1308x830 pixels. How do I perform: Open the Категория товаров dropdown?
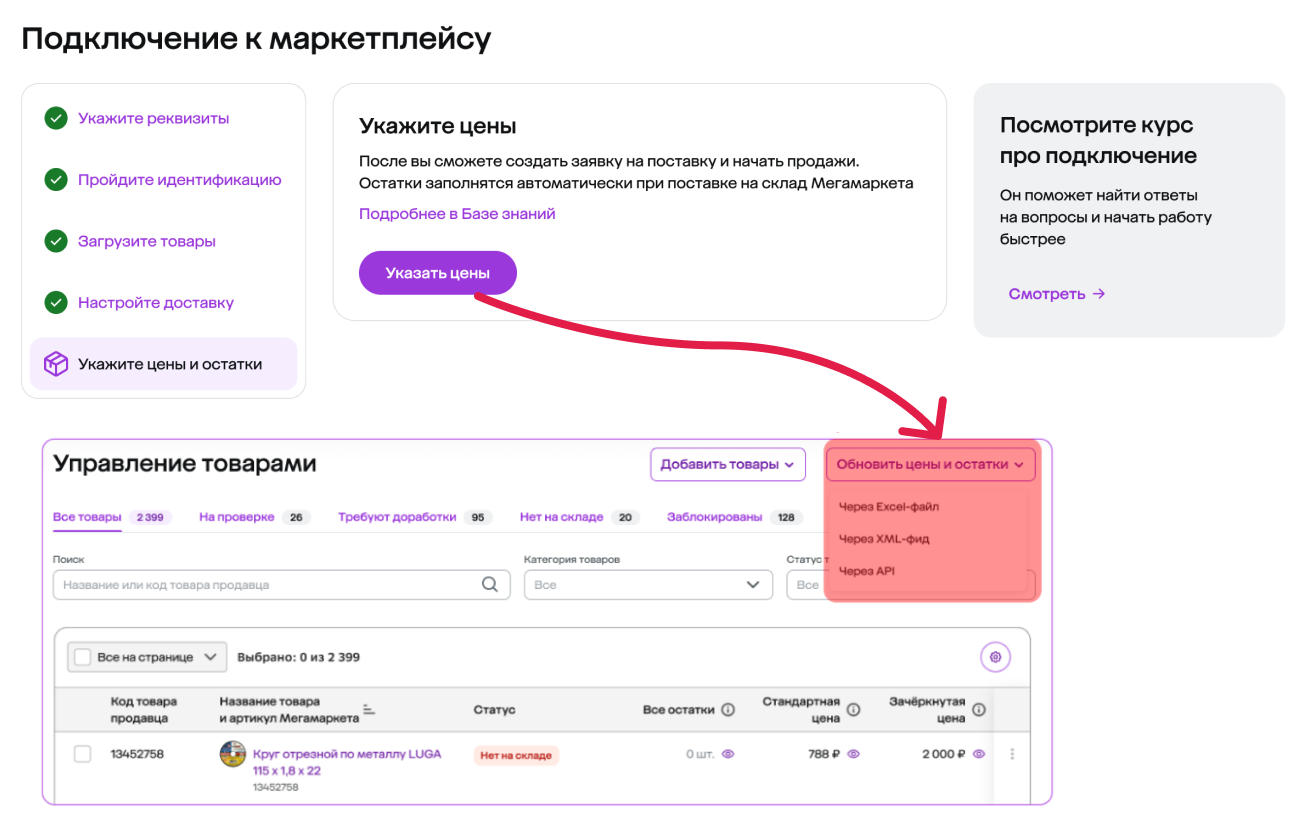tap(648, 585)
